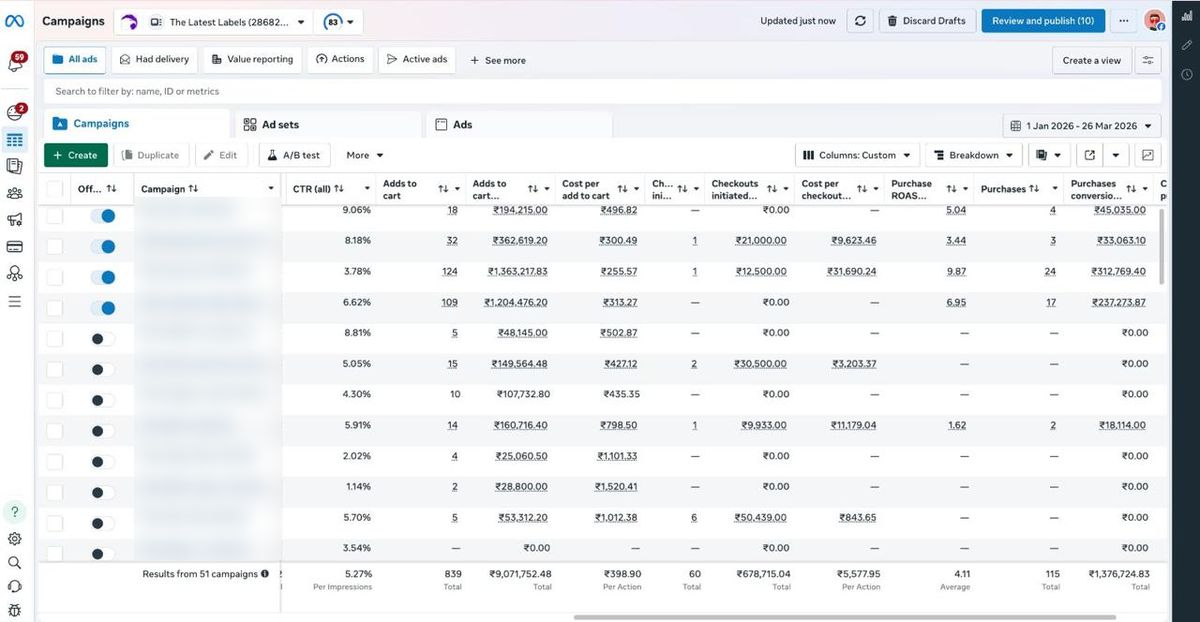Open the profile avatar menu
Viewport: 1200px width, 622px height.
pyautogui.click(x=1155, y=21)
